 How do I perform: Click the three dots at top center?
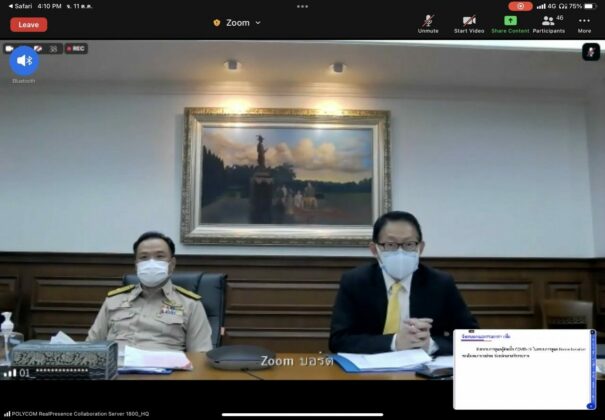302,6
